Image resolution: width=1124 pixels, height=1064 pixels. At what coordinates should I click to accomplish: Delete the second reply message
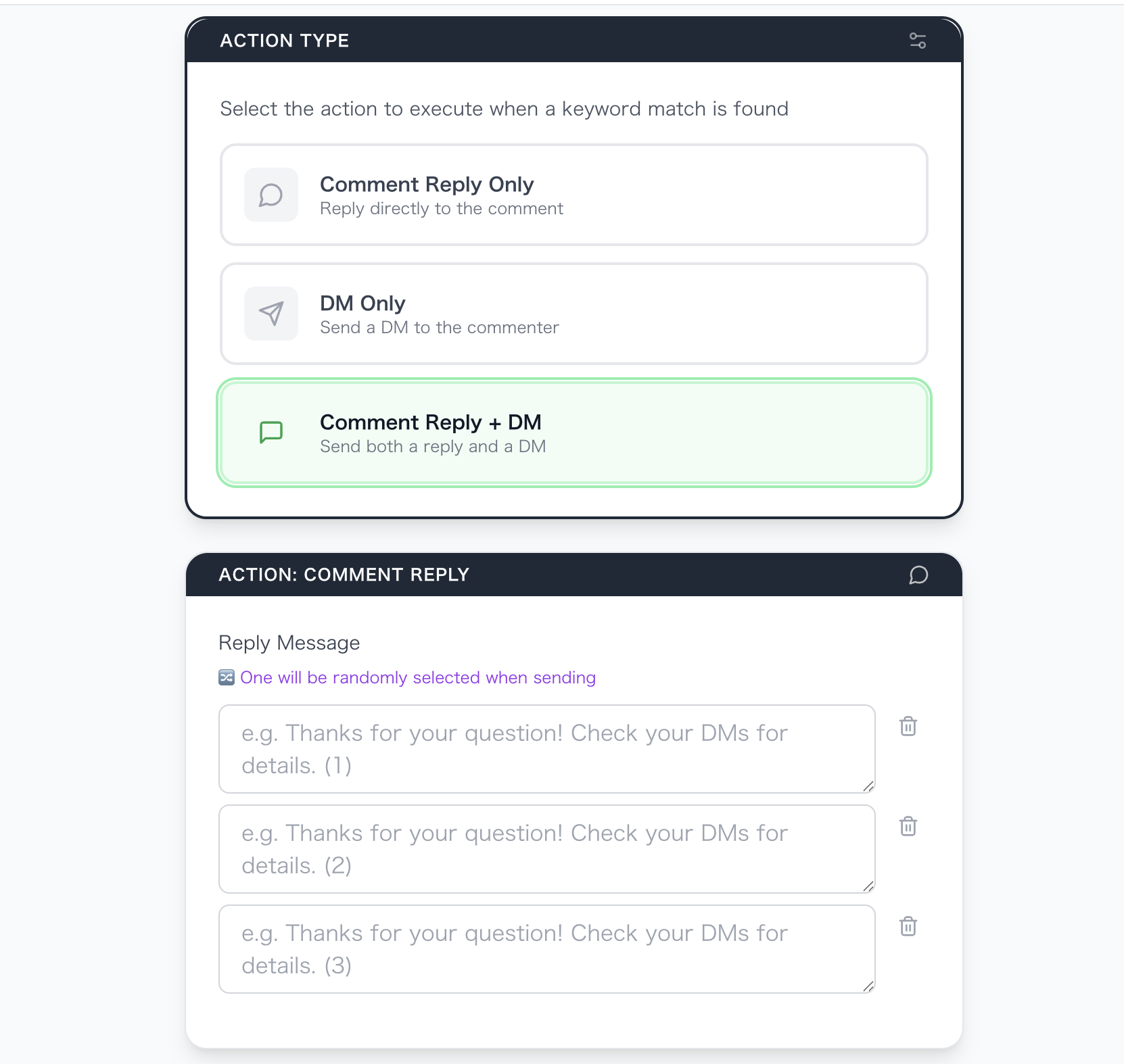coord(908,827)
